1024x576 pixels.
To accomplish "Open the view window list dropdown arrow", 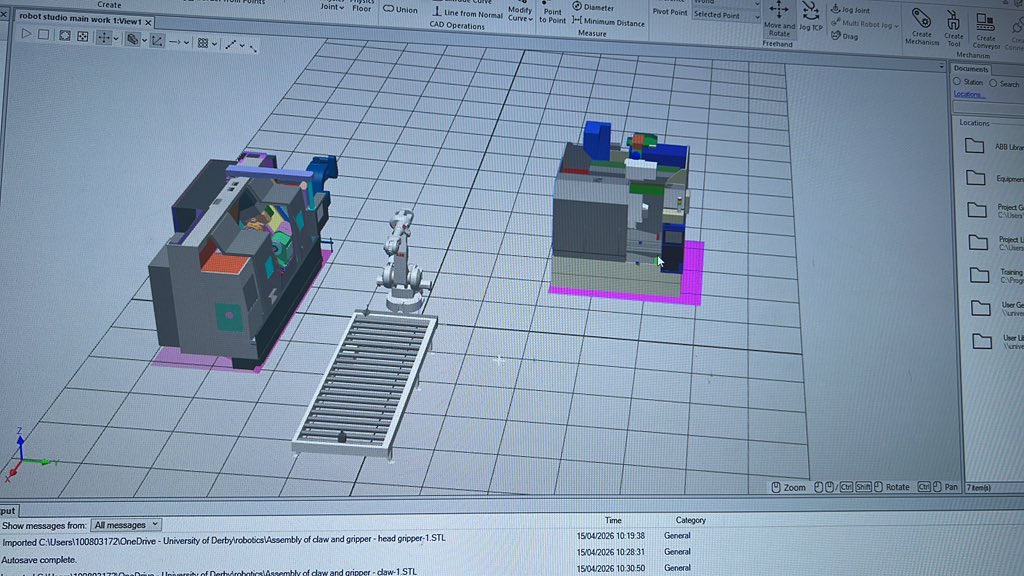I will (x=941, y=67).
